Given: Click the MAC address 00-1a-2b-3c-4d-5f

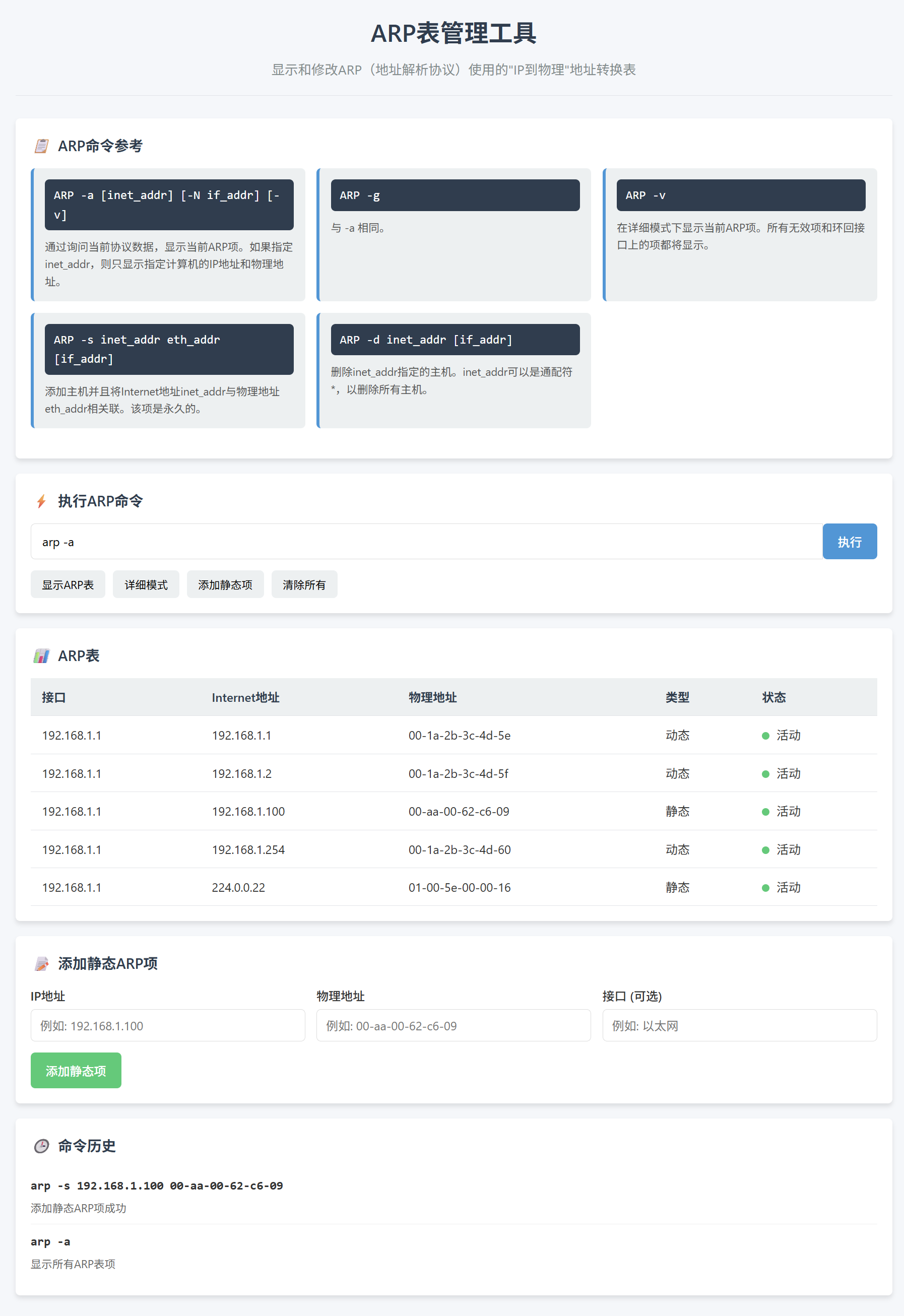Looking at the screenshot, I should point(459,773).
